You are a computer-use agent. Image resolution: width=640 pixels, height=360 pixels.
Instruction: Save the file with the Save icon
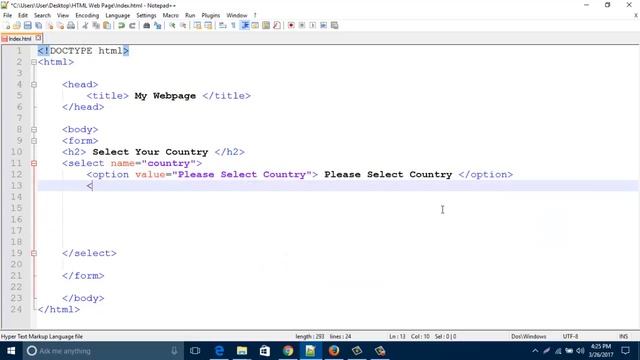tap(28, 25)
